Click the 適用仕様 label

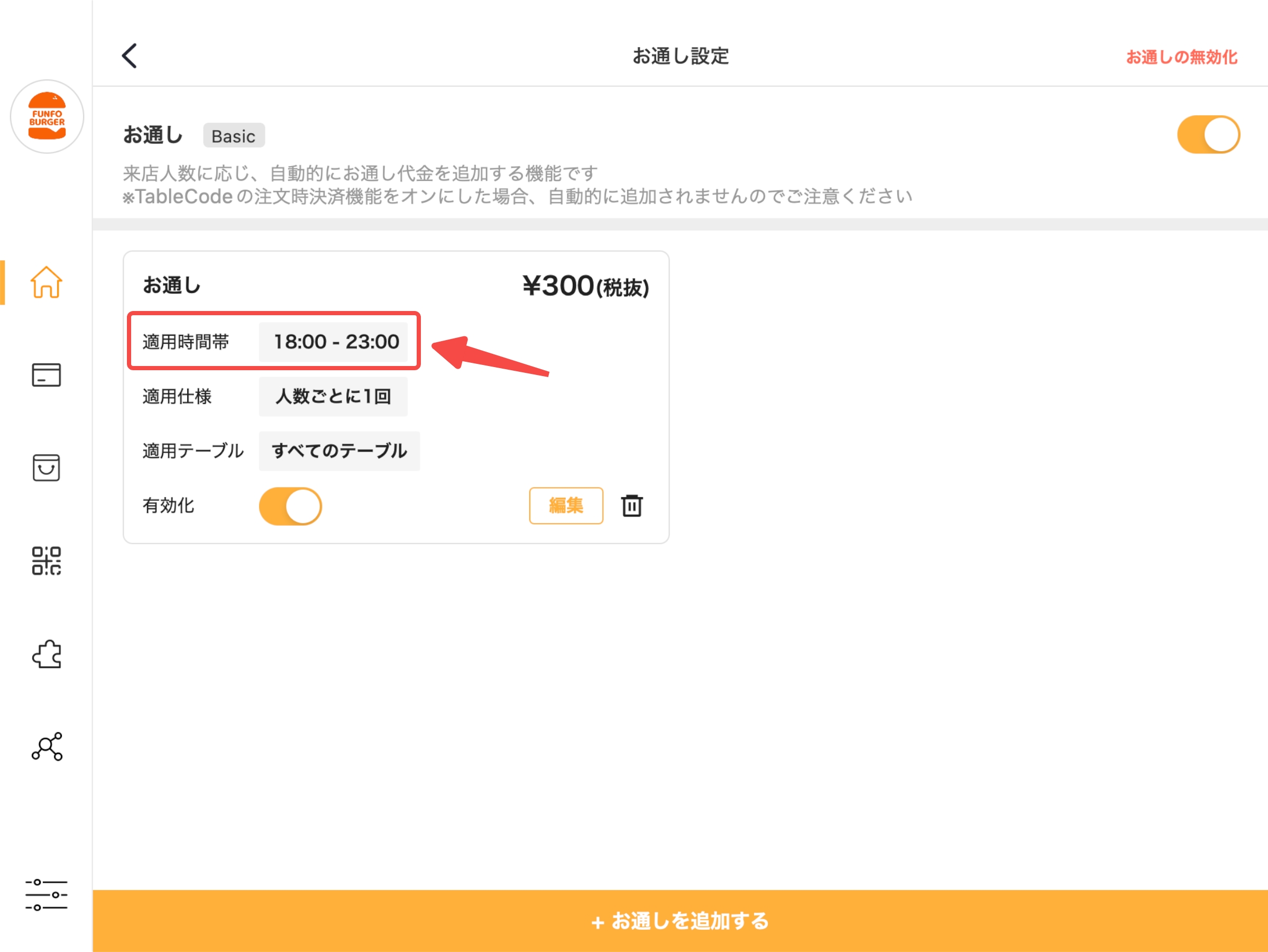[177, 396]
